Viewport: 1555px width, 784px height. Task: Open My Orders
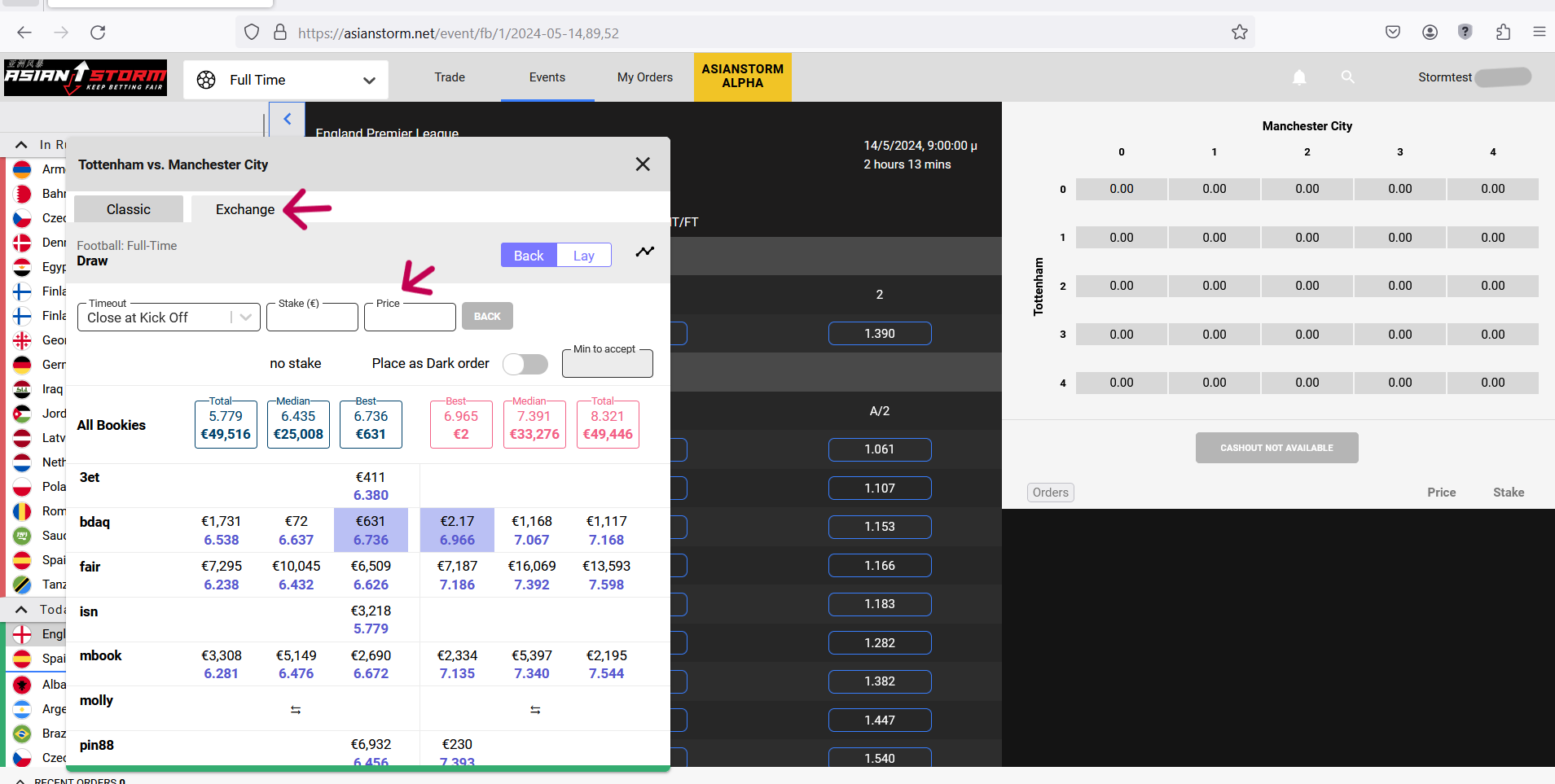[645, 77]
